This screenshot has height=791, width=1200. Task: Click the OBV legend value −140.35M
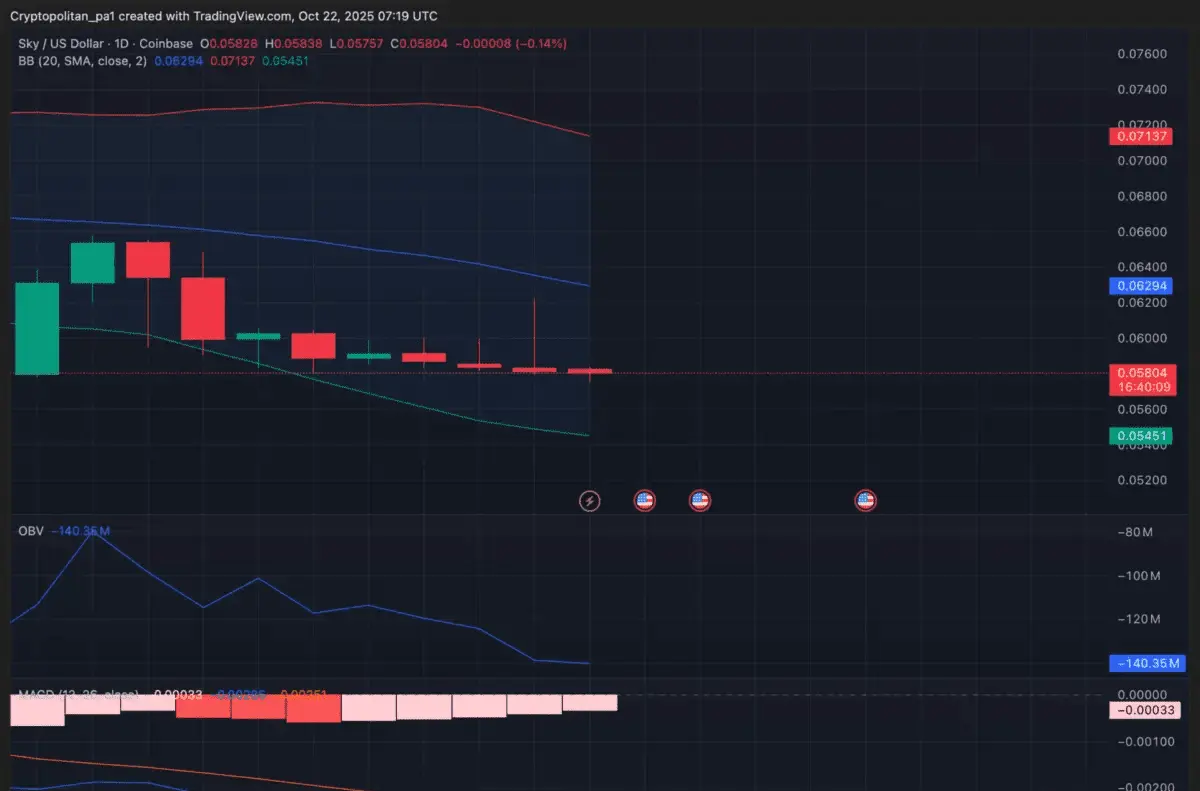tap(81, 531)
